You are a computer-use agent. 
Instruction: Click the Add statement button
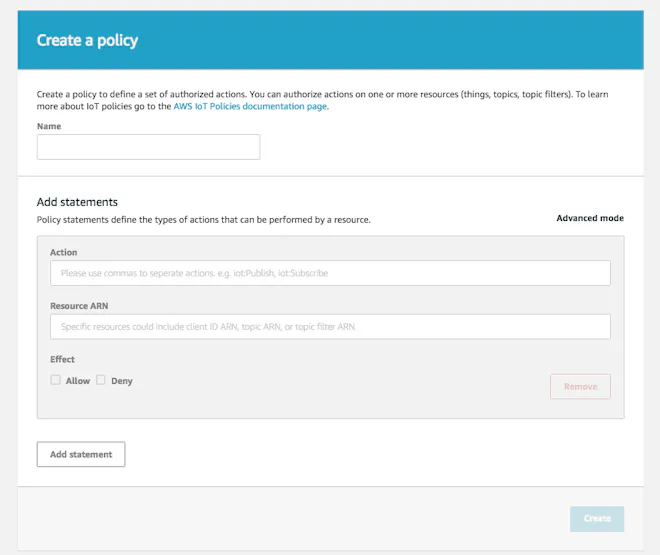81,454
